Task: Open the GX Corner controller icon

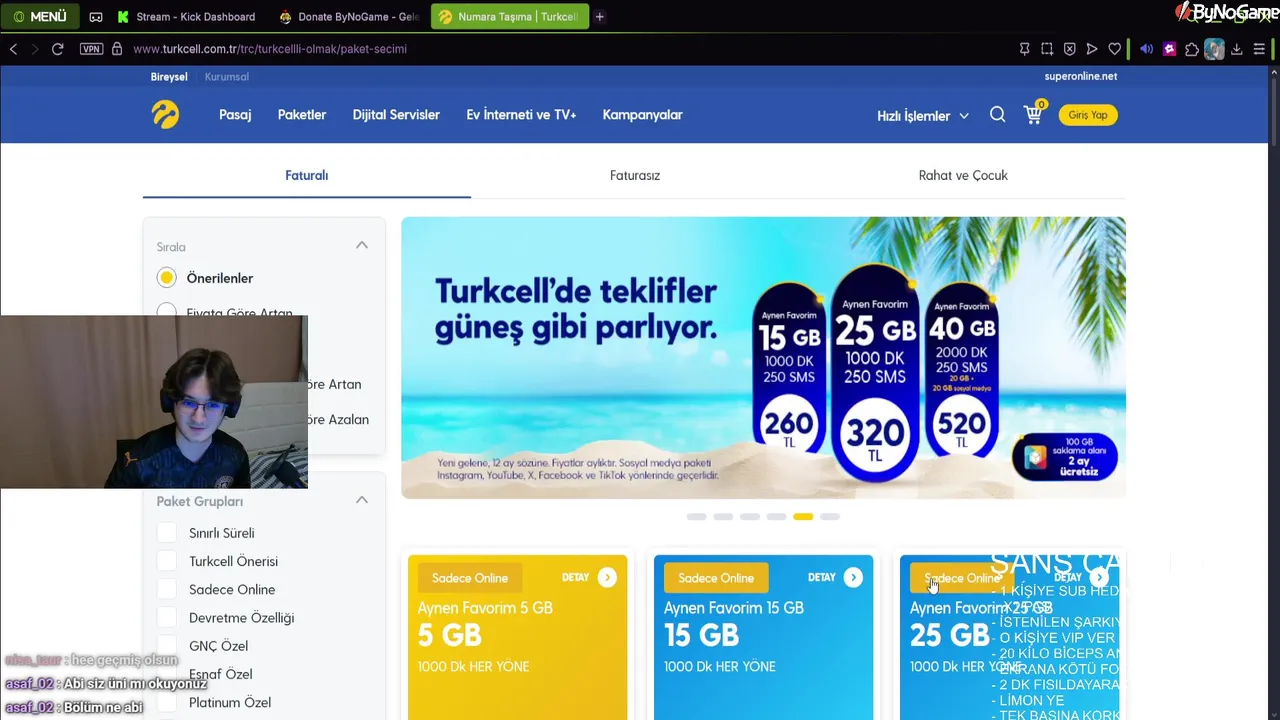Action: click(96, 17)
